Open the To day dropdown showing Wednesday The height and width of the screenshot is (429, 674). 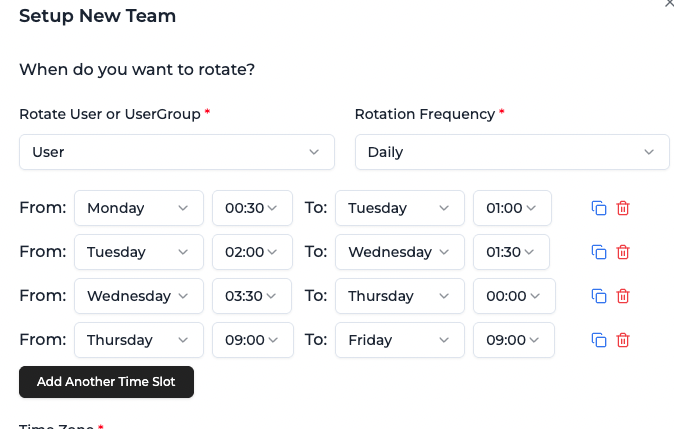tap(399, 252)
